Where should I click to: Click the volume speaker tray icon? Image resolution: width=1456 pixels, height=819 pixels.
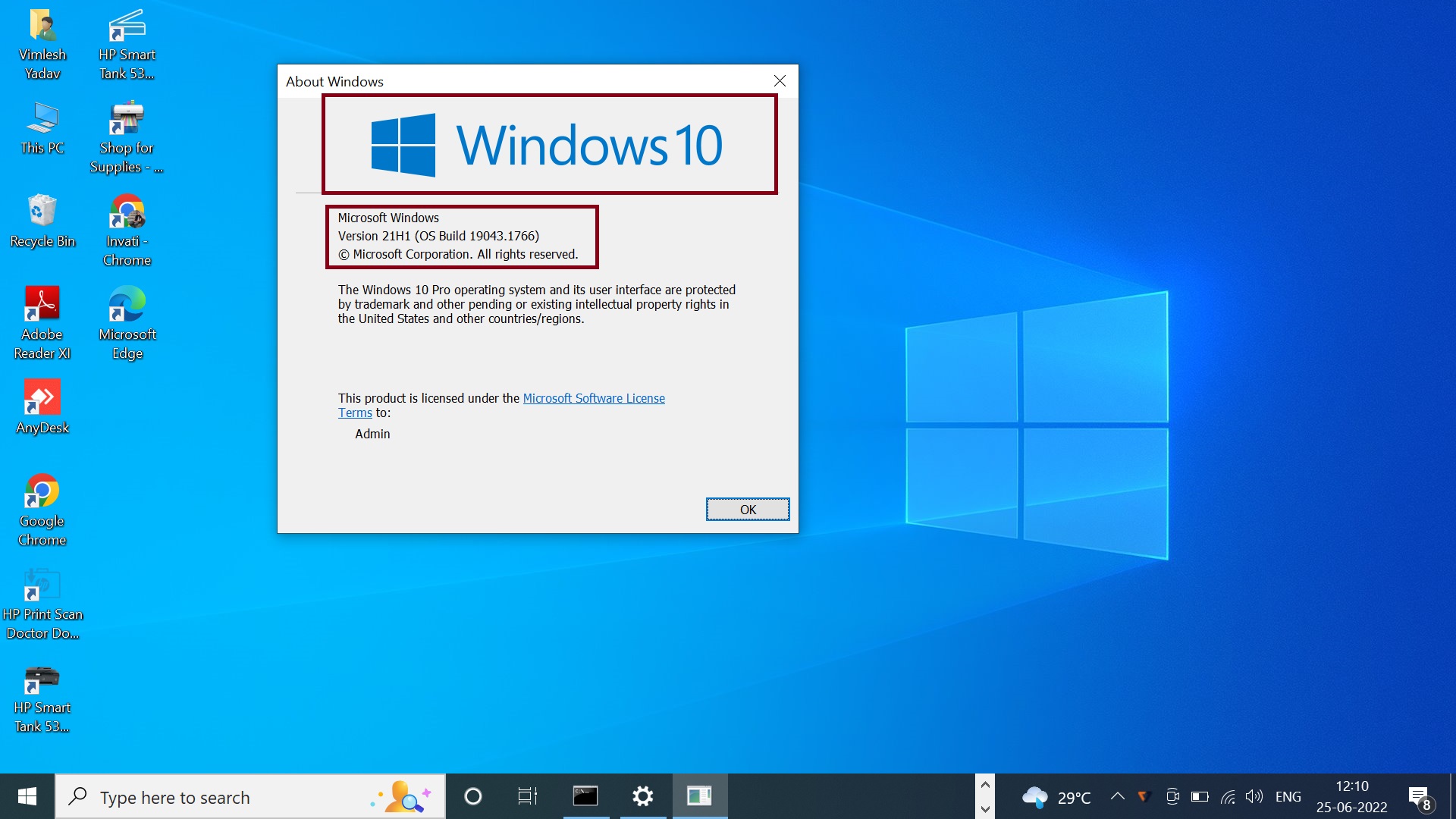[1254, 796]
